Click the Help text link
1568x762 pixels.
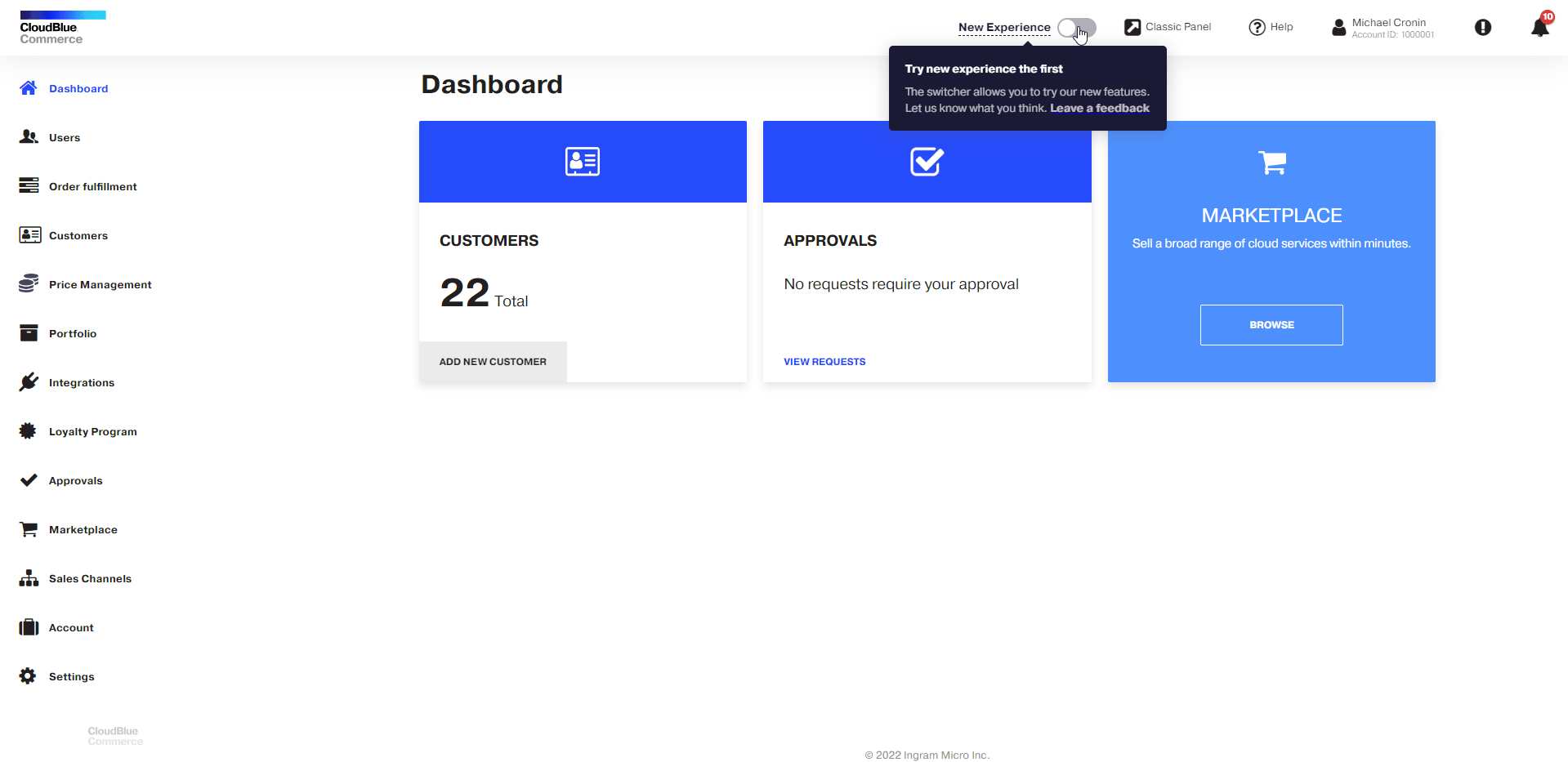(1281, 27)
